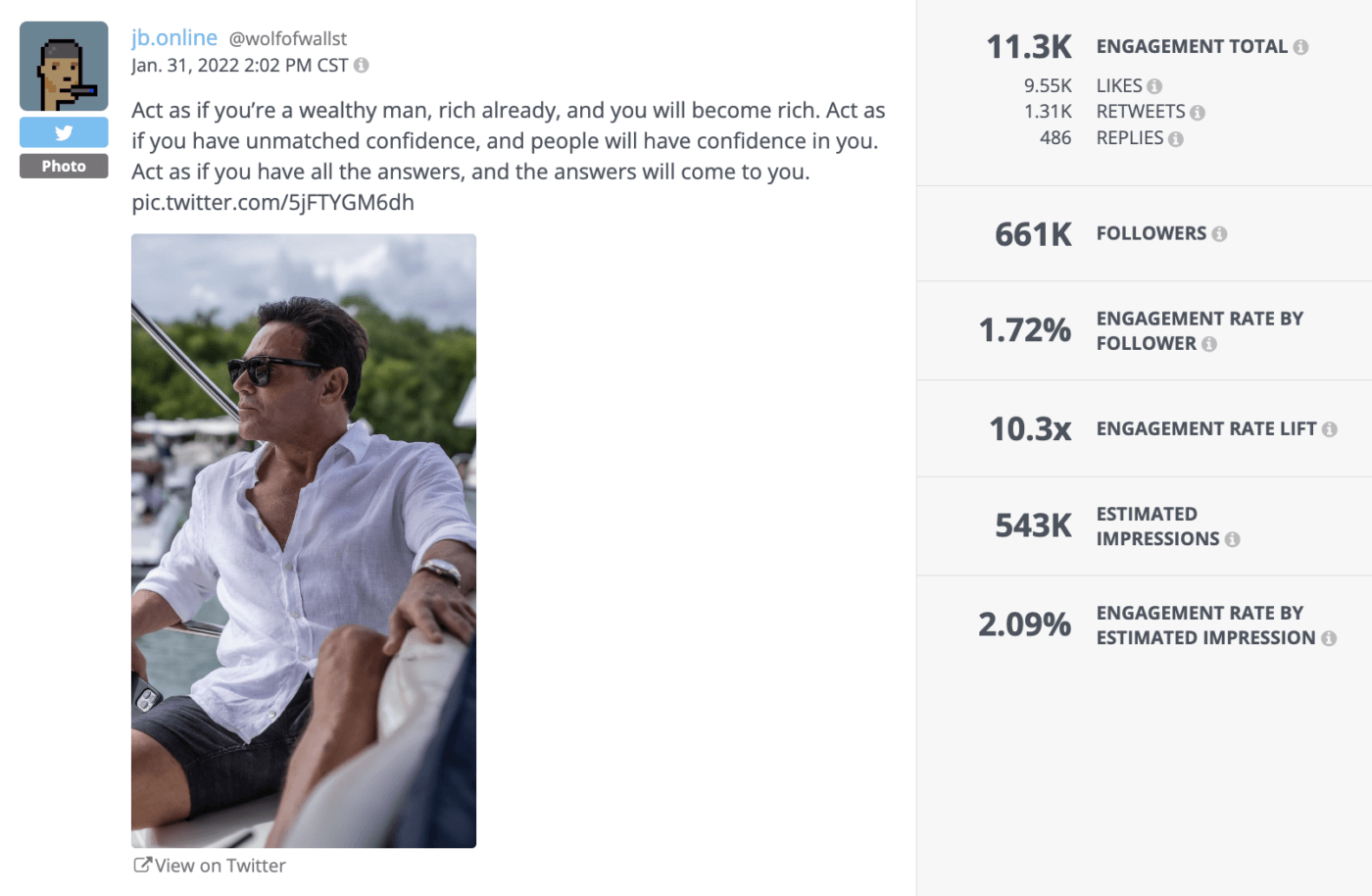Click the info icon next to FOLLOWERS
The width and height of the screenshot is (1372, 896).
1219,233
